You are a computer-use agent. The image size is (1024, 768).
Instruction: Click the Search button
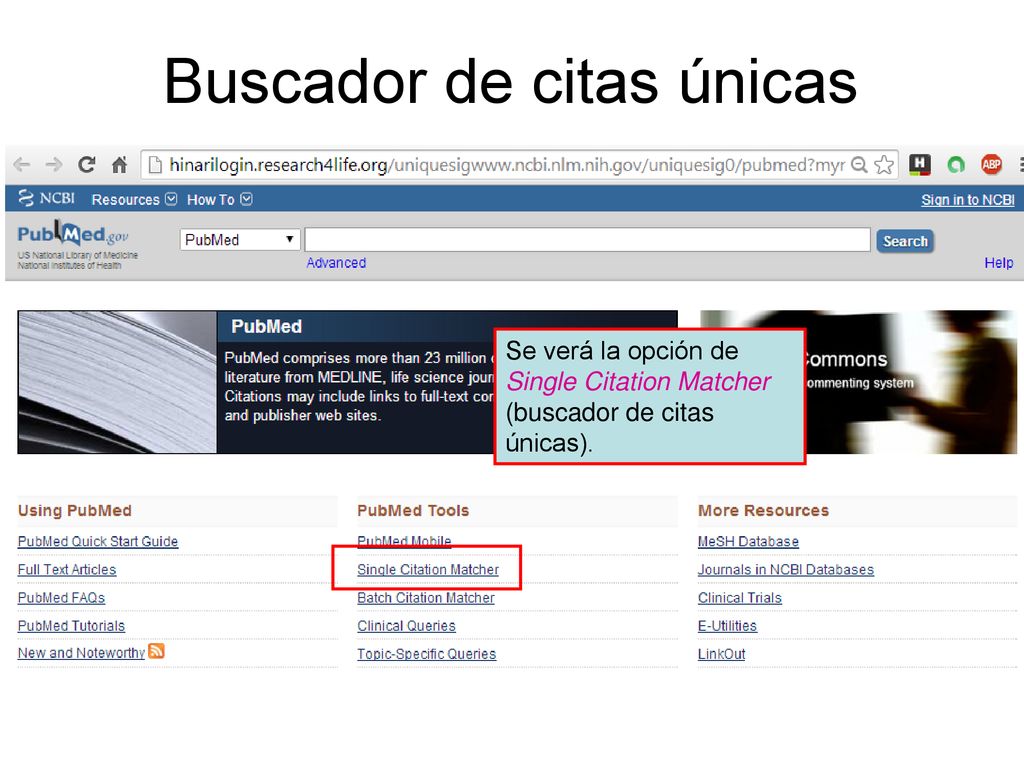pyautogui.click(x=905, y=241)
